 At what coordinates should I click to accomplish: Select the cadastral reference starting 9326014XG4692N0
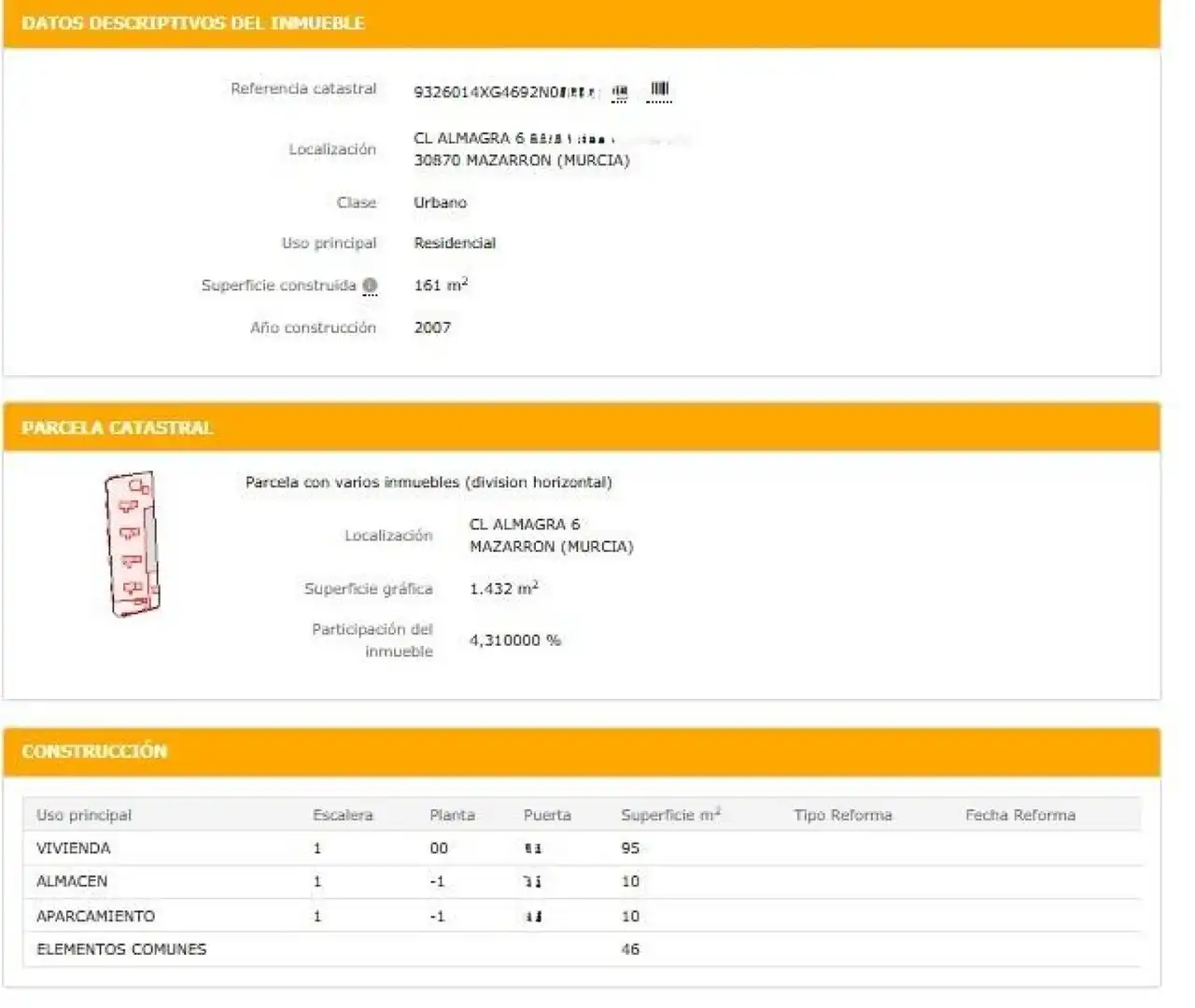pyautogui.click(x=504, y=91)
